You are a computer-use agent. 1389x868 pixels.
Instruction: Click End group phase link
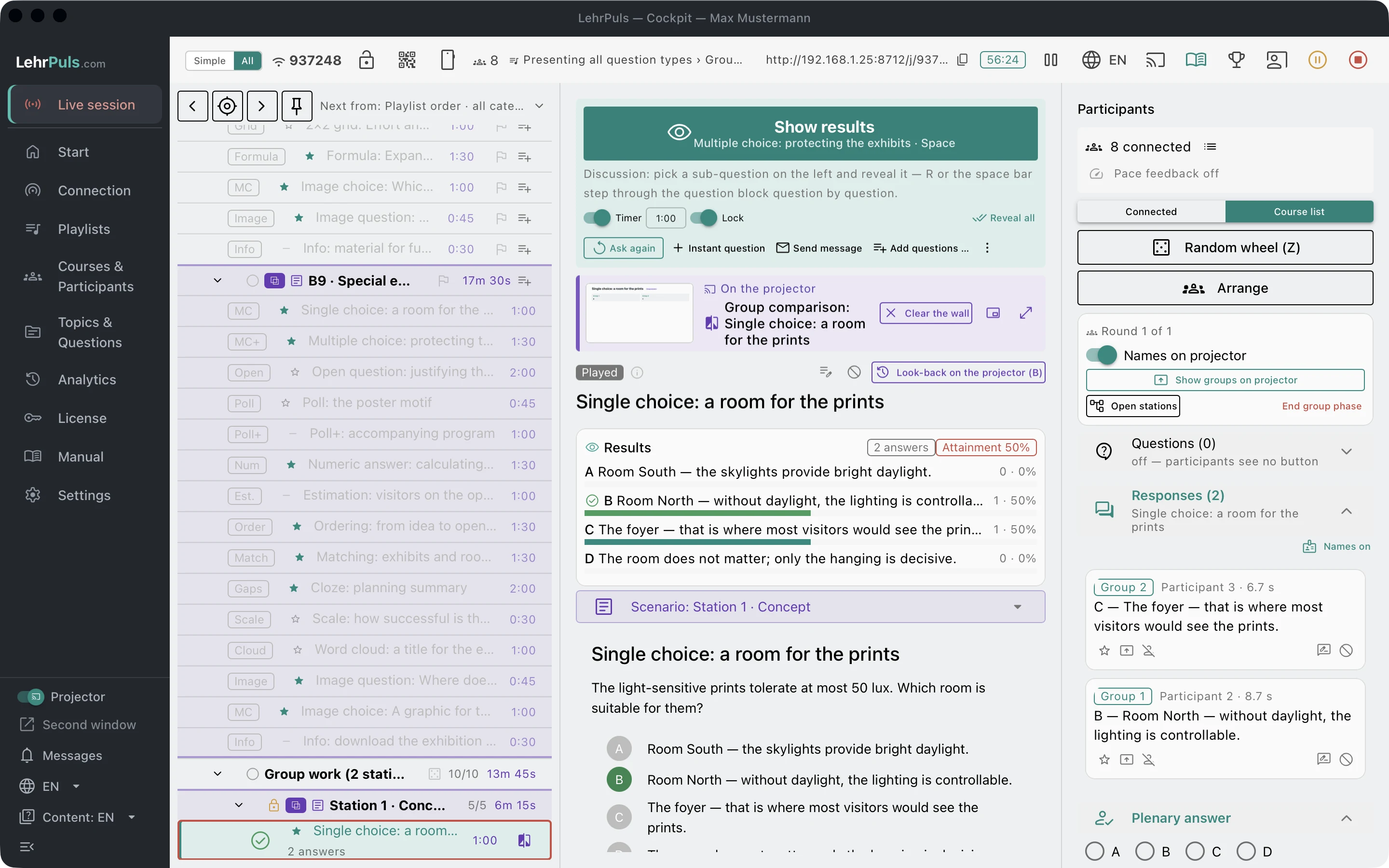pos(1321,406)
